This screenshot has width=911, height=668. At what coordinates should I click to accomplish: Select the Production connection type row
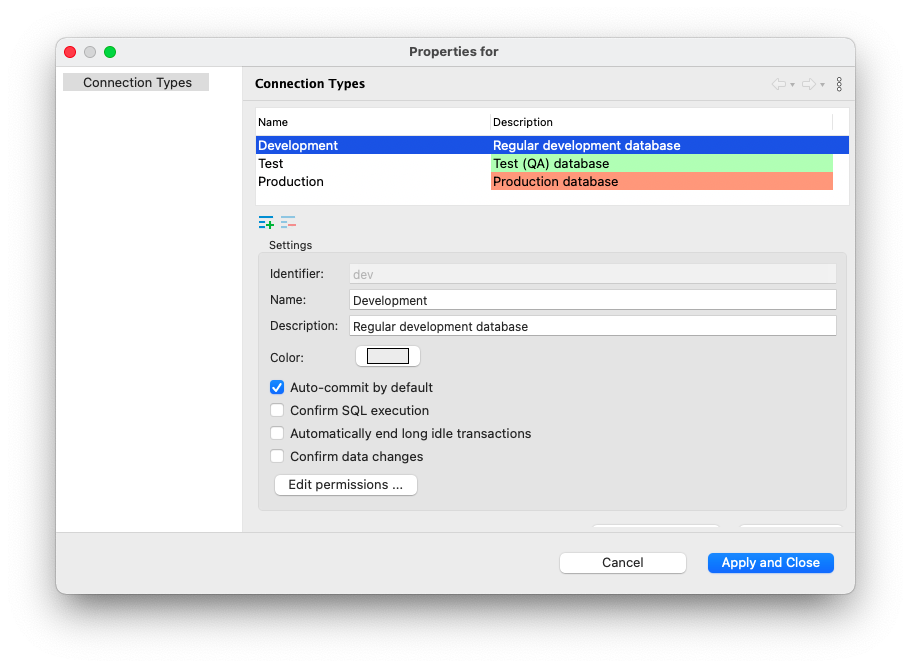coord(552,181)
